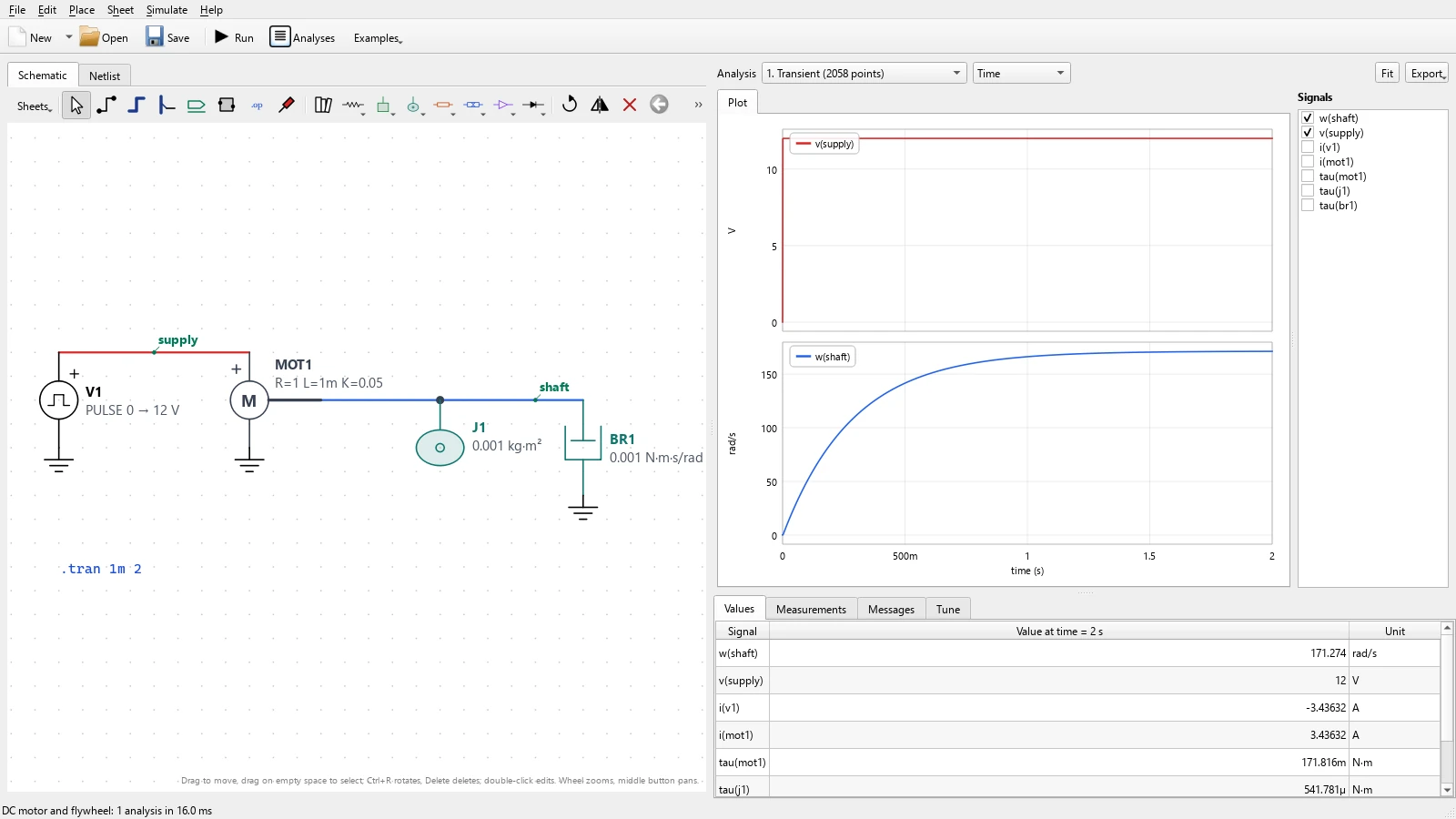Expand the resistor passive components dropdown
1456x819 pixels.
tap(364, 113)
